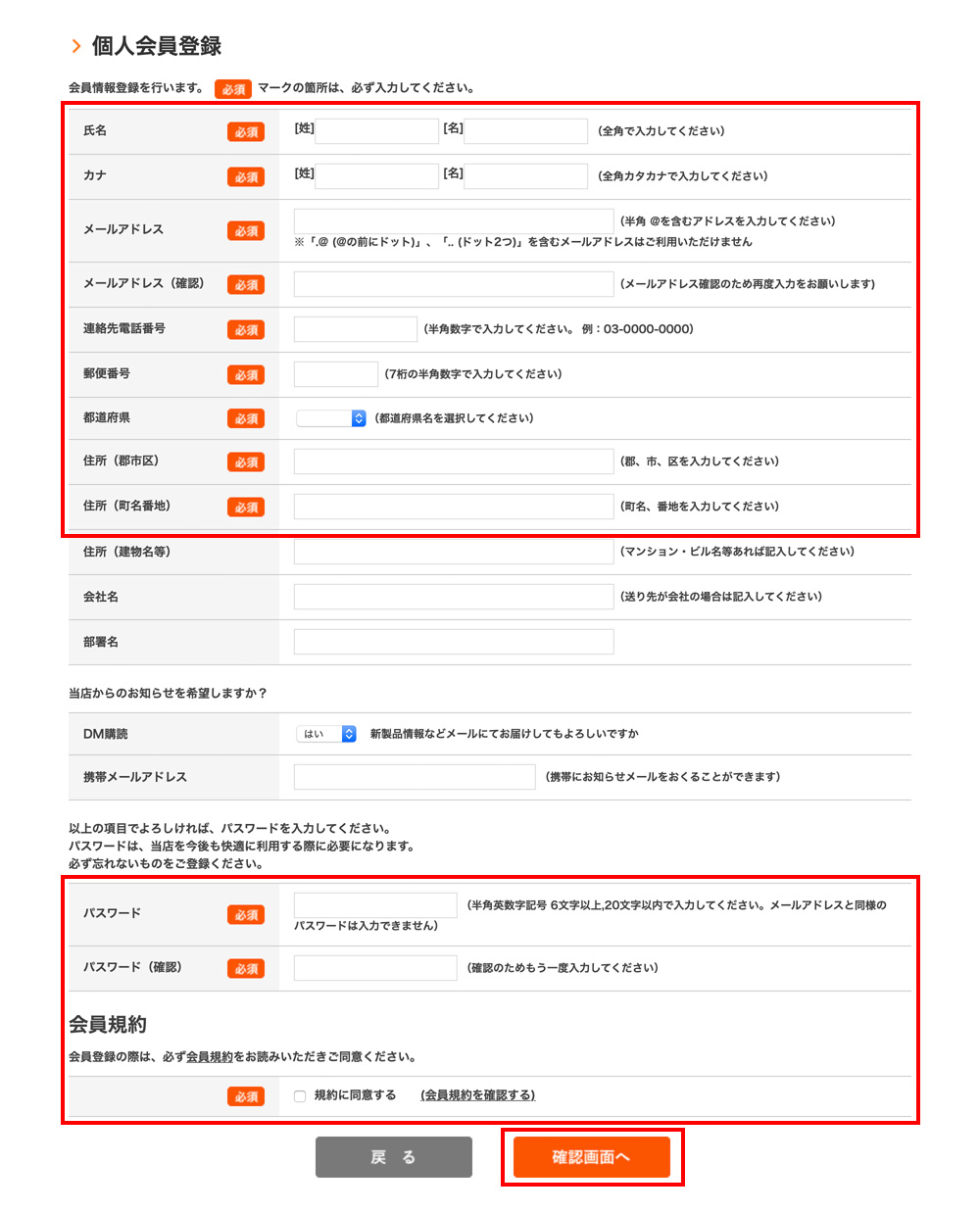Tick the 規約に同意する checkbox
Image resolution: width=980 pixels, height=1212 pixels.
click(x=300, y=1096)
